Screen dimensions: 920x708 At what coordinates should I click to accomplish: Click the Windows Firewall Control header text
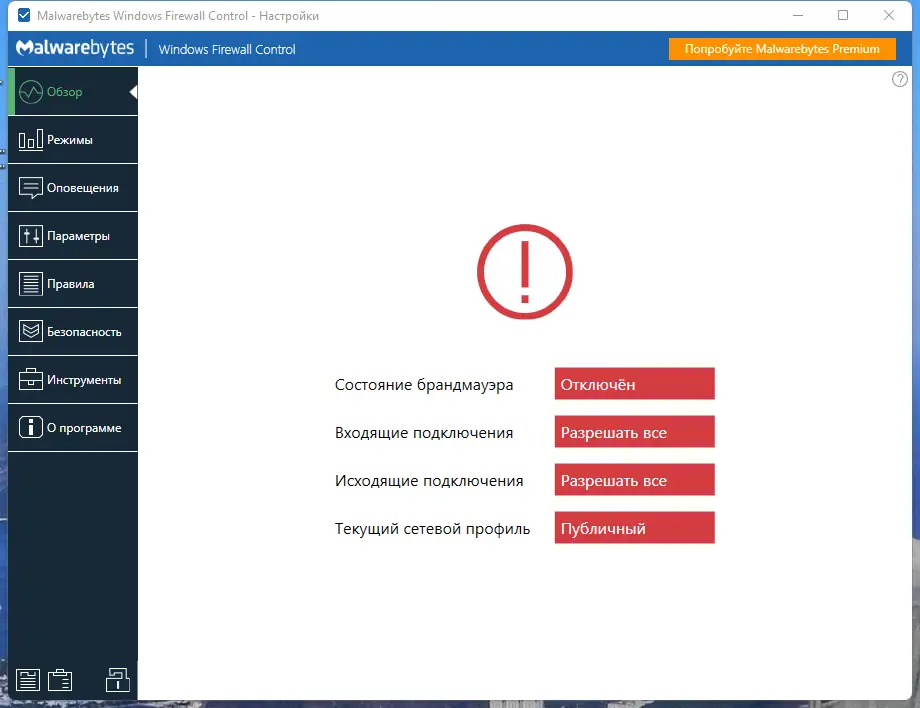point(227,49)
